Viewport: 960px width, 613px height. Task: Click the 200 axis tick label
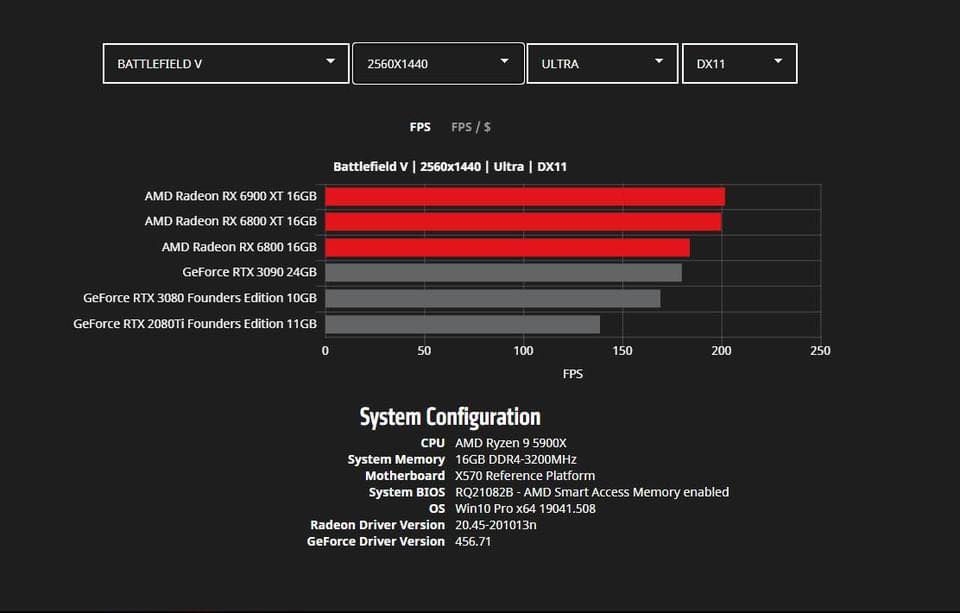pyautogui.click(x=721, y=351)
